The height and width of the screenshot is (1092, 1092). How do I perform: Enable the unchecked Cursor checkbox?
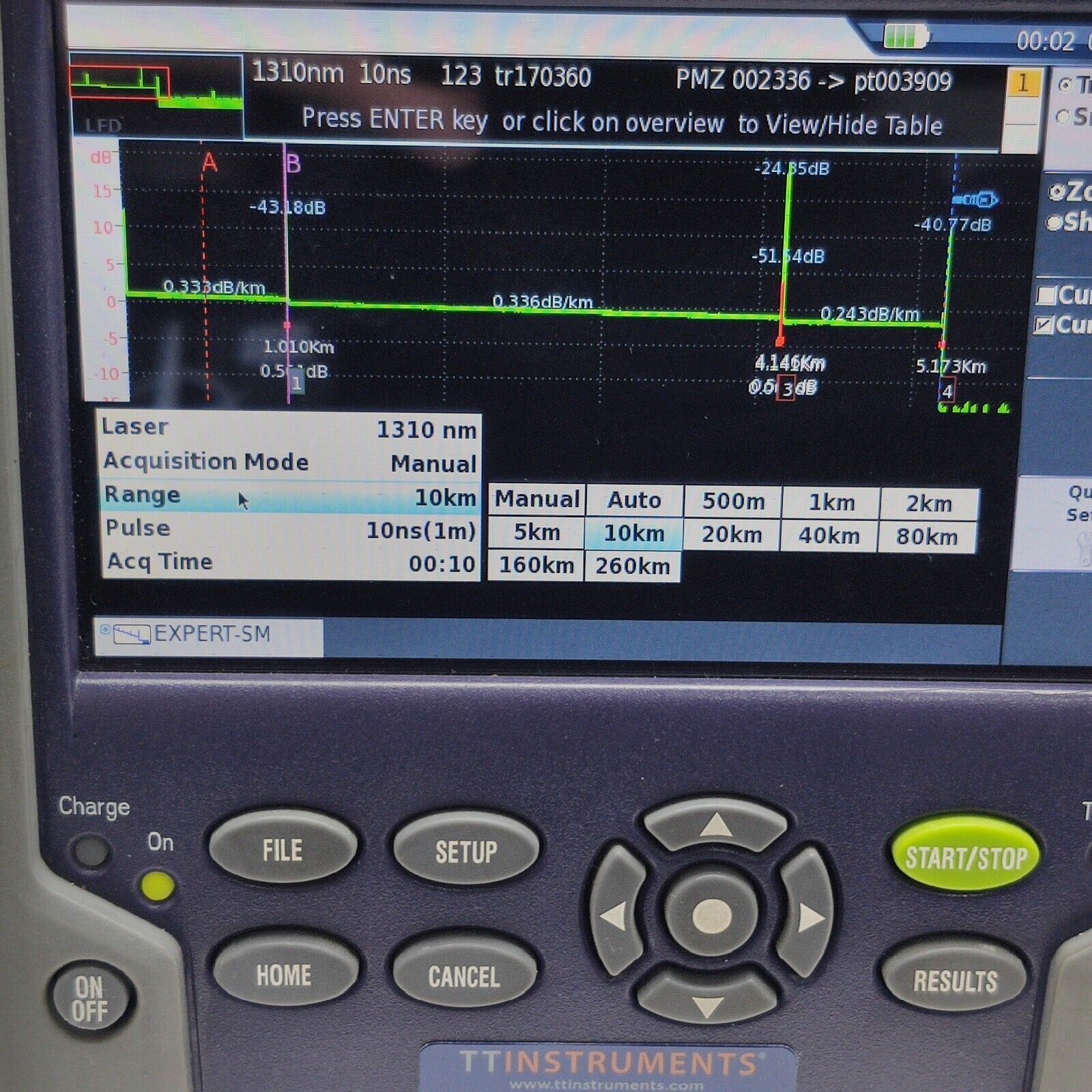pos(1046,296)
